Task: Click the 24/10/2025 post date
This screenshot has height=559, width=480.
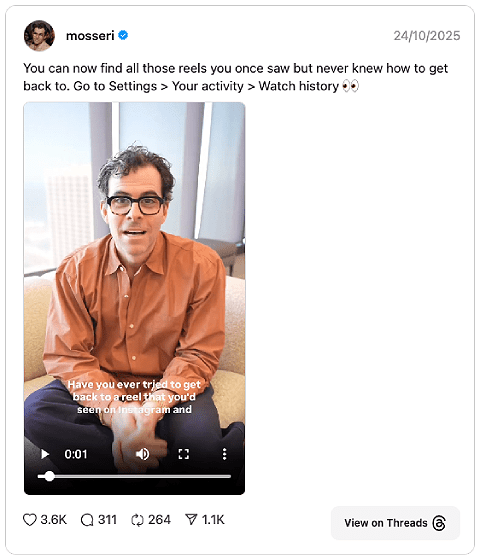Action: point(427,36)
